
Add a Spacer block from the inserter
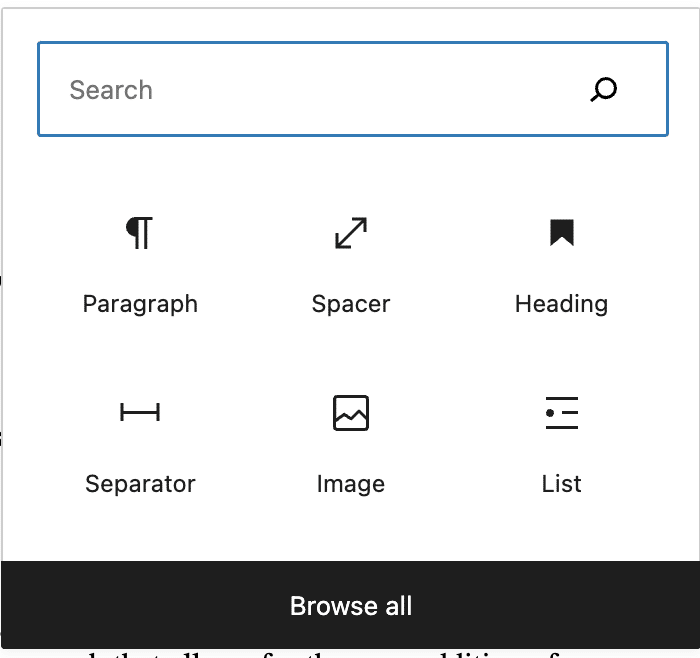[351, 265]
